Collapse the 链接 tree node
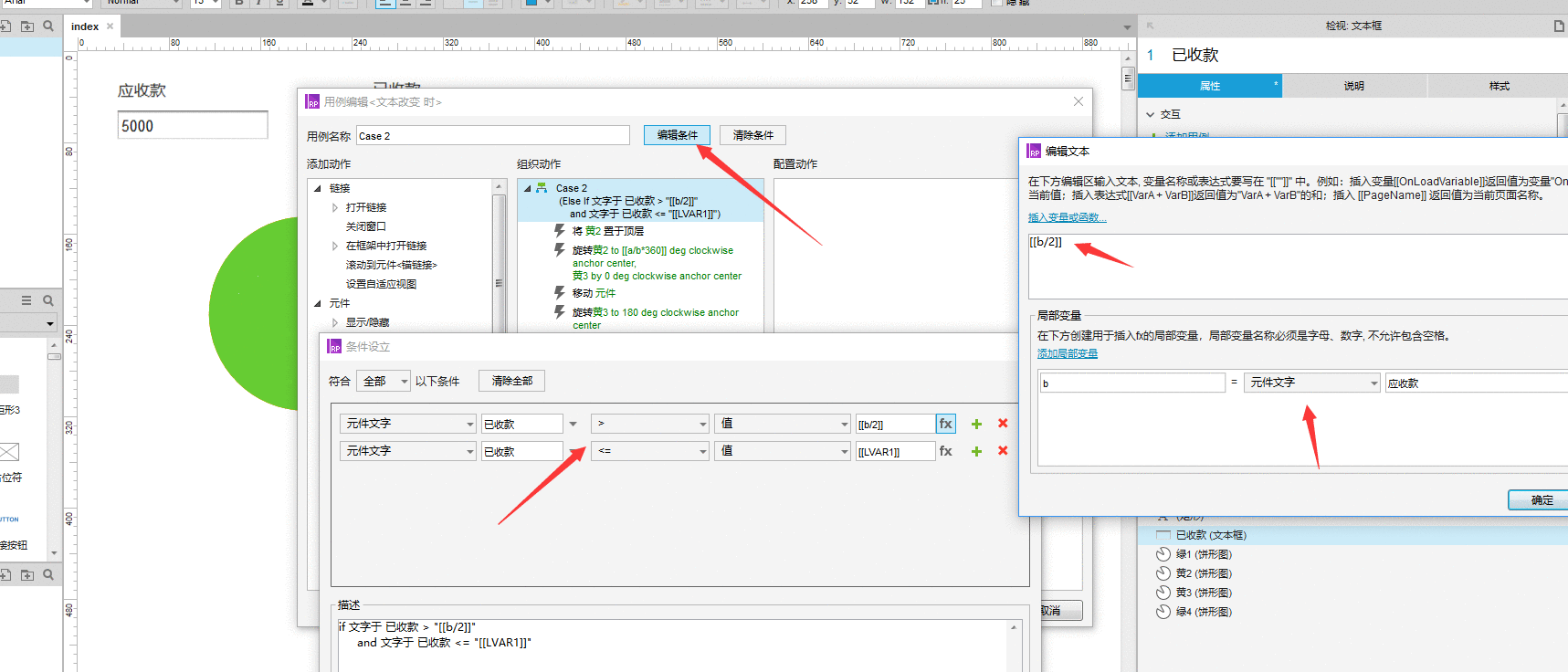The width and height of the screenshot is (1568, 672). (x=318, y=188)
